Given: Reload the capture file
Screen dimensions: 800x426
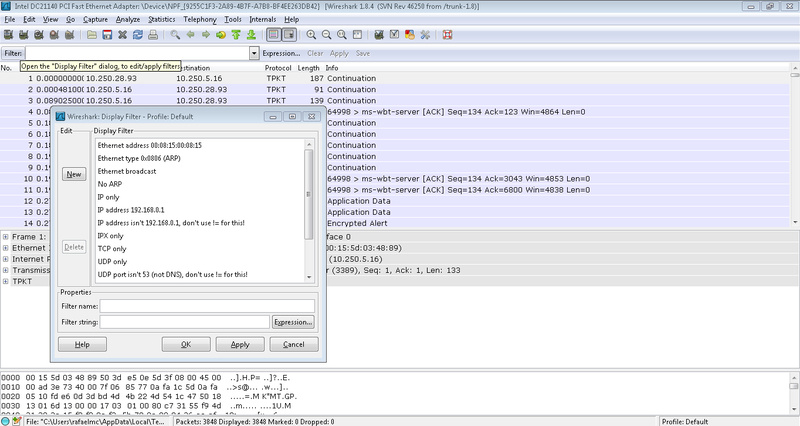Looking at the screenshot, I should click(x=138, y=35).
